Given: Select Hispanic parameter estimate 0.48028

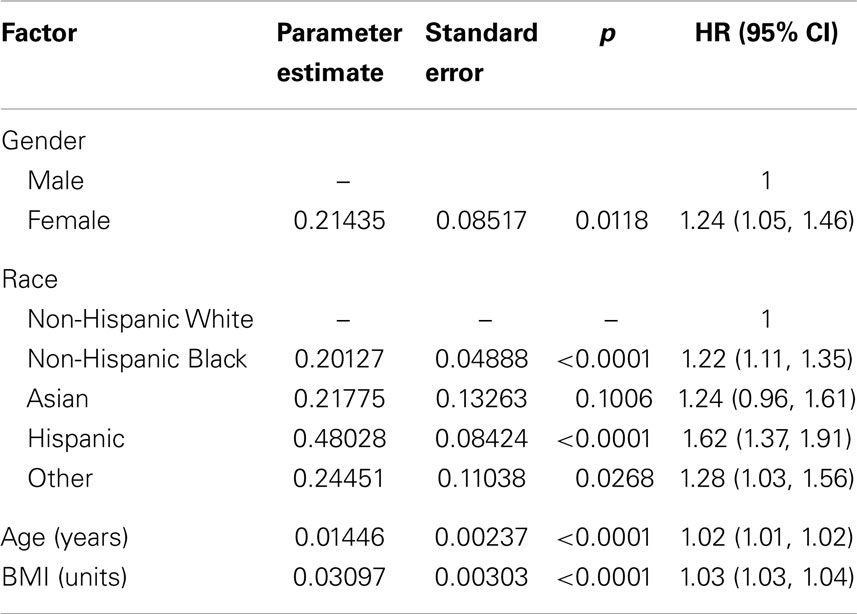Looking at the screenshot, I should (x=339, y=438).
